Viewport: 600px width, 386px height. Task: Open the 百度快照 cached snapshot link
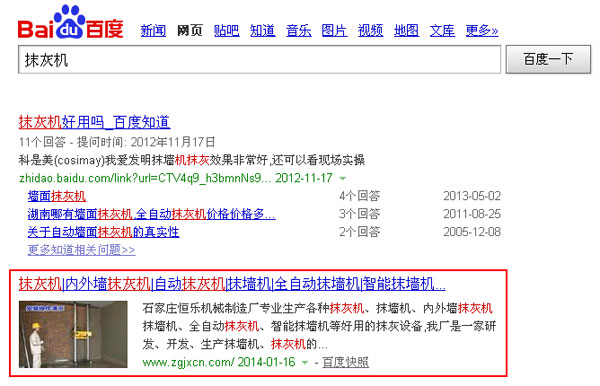[346, 362]
